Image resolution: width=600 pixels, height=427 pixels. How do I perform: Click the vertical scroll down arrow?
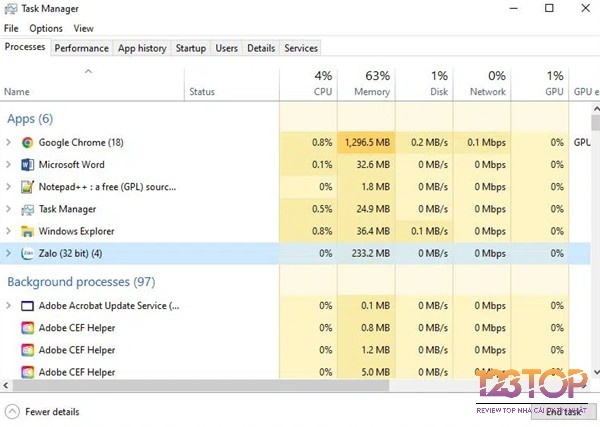[596, 372]
